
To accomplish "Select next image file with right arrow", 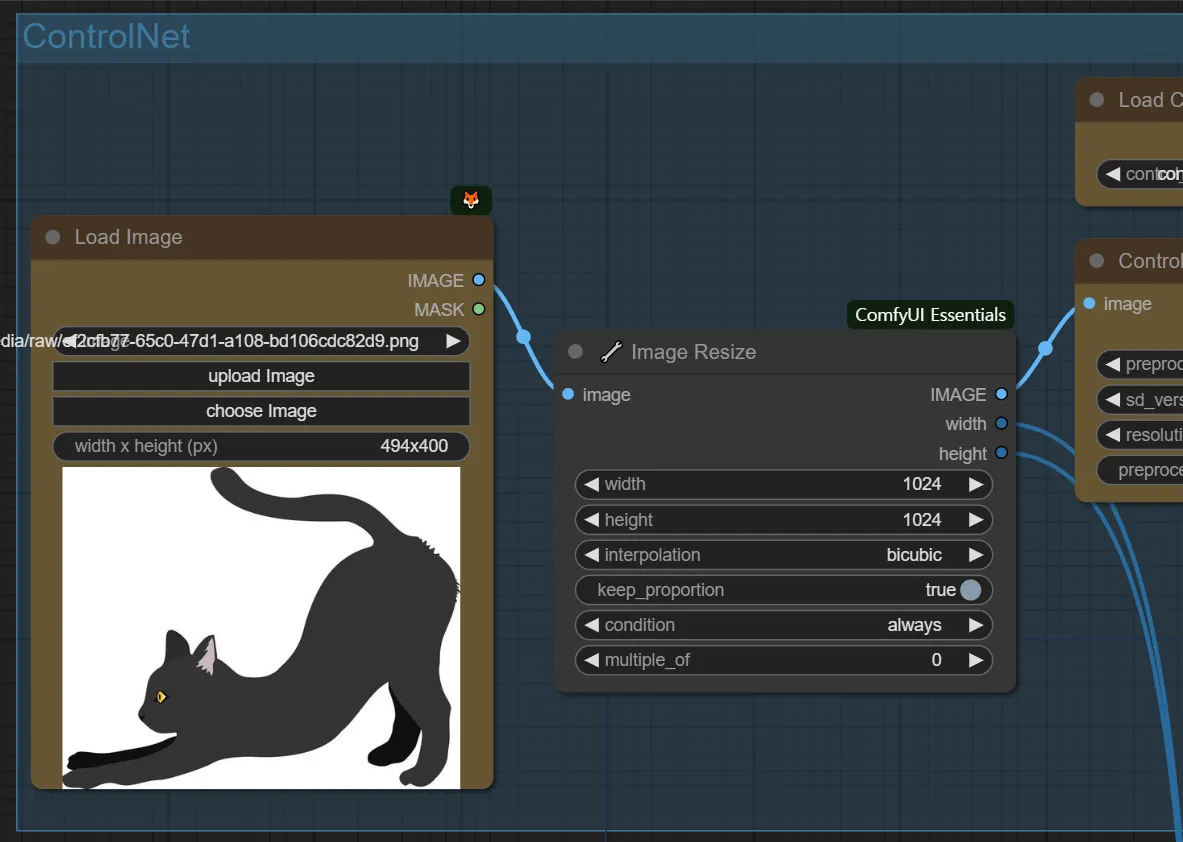I will (x=453, y=341).
